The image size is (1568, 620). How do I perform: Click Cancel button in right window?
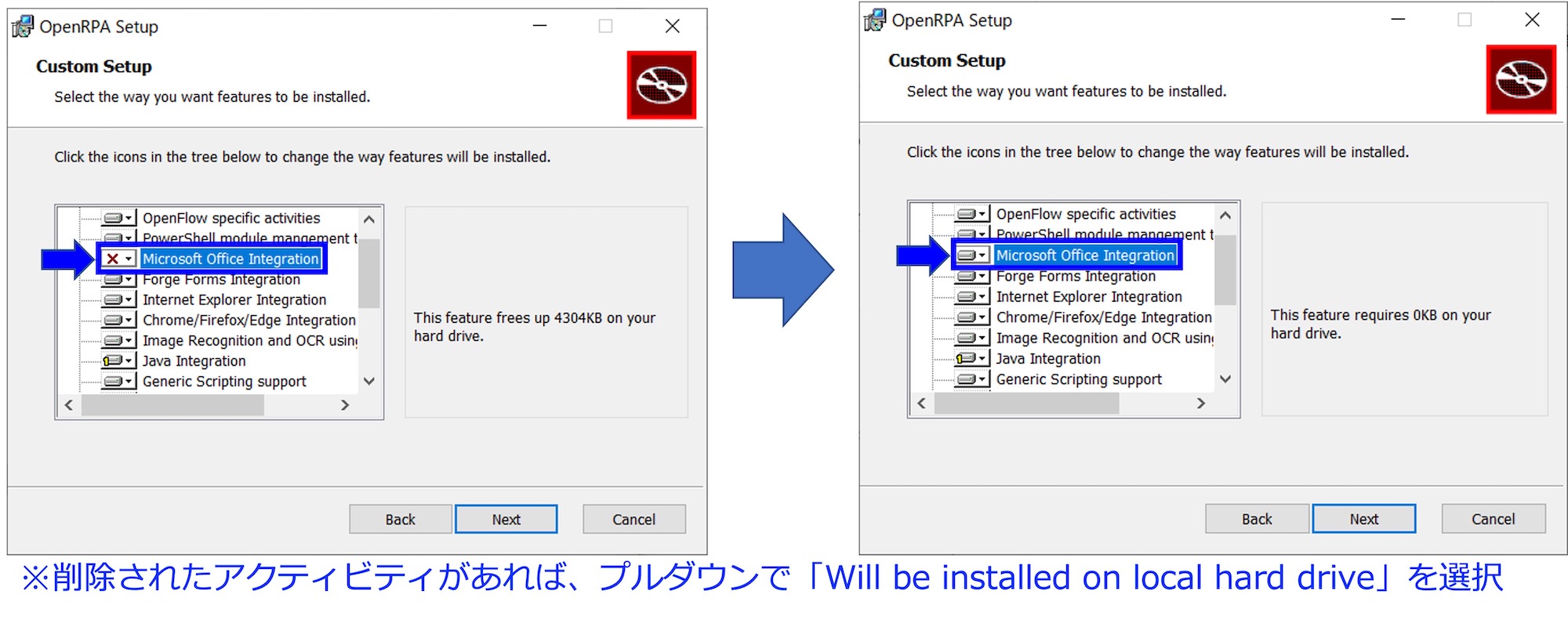tap(1494, 518)
